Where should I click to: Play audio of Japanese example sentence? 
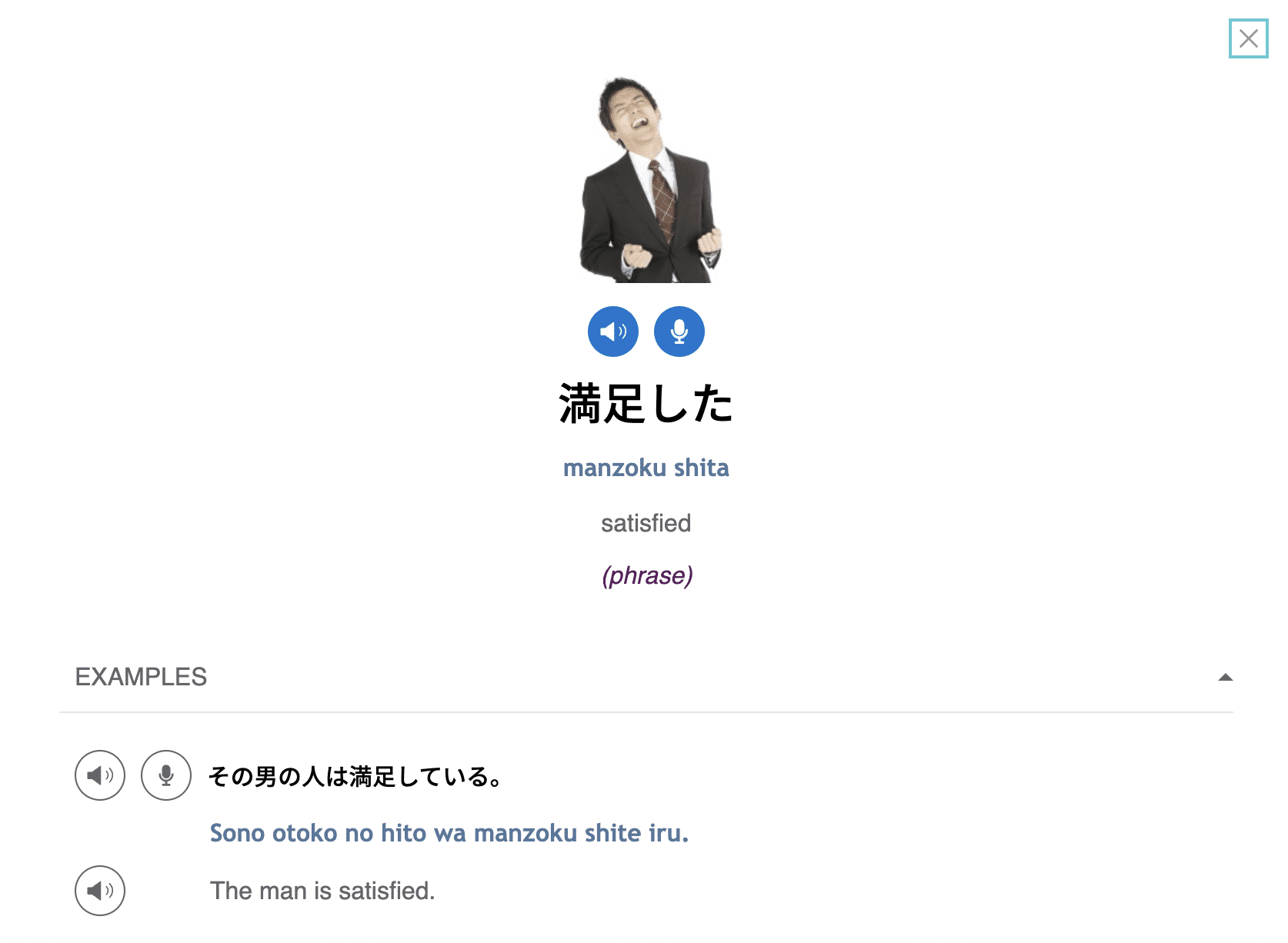100,775
